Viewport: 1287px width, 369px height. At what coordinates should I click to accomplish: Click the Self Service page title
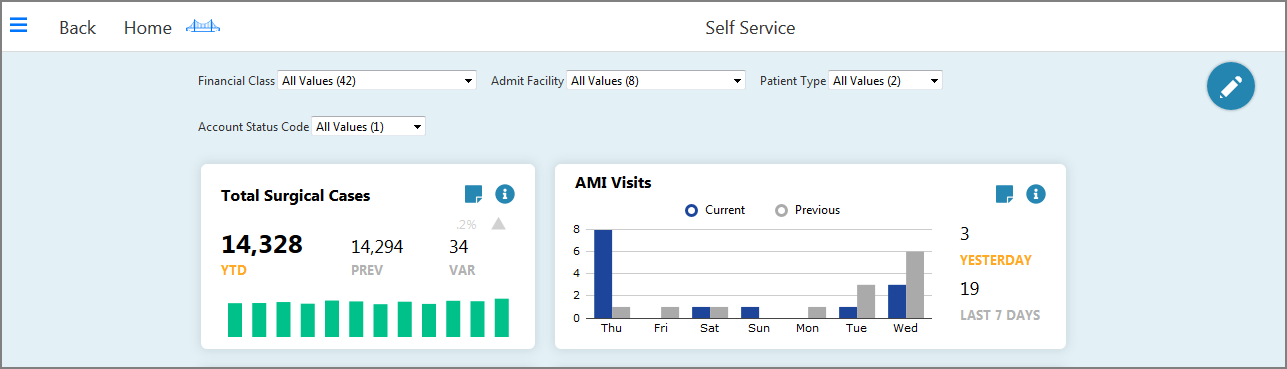(x=750, y=28)
